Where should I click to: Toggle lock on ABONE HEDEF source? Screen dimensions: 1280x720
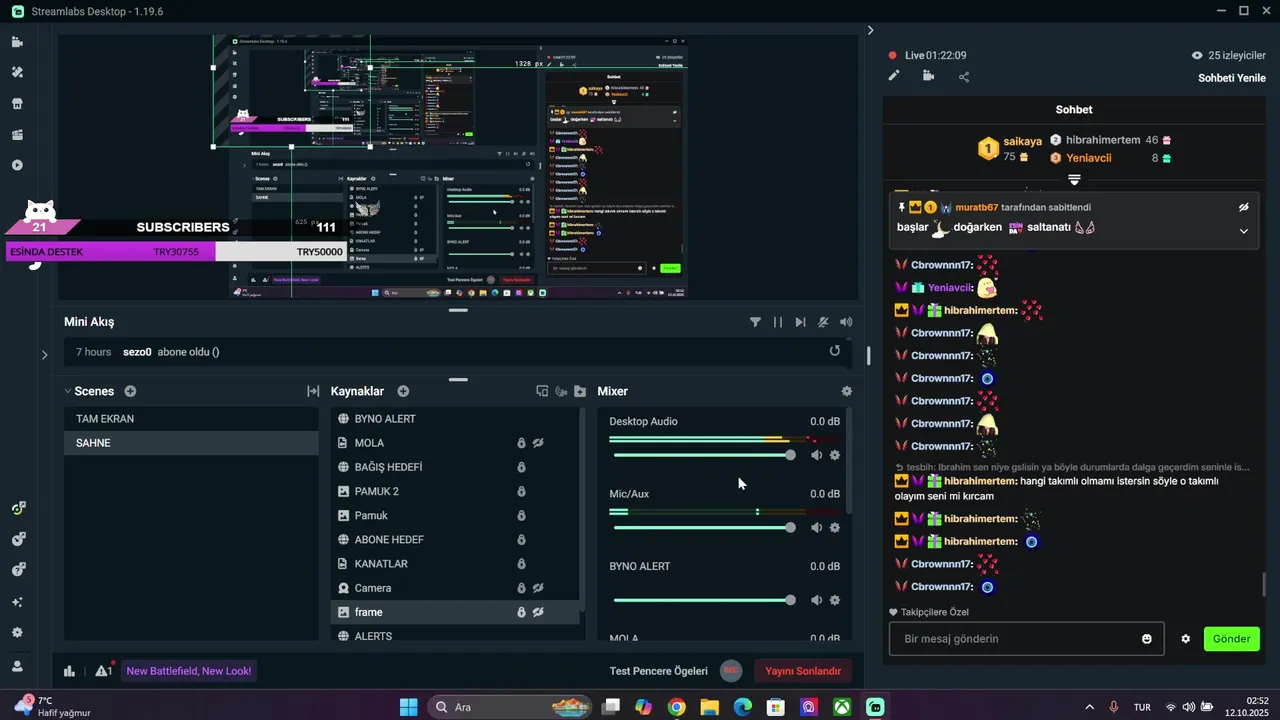pyautogui.click(x=521, y=540)
